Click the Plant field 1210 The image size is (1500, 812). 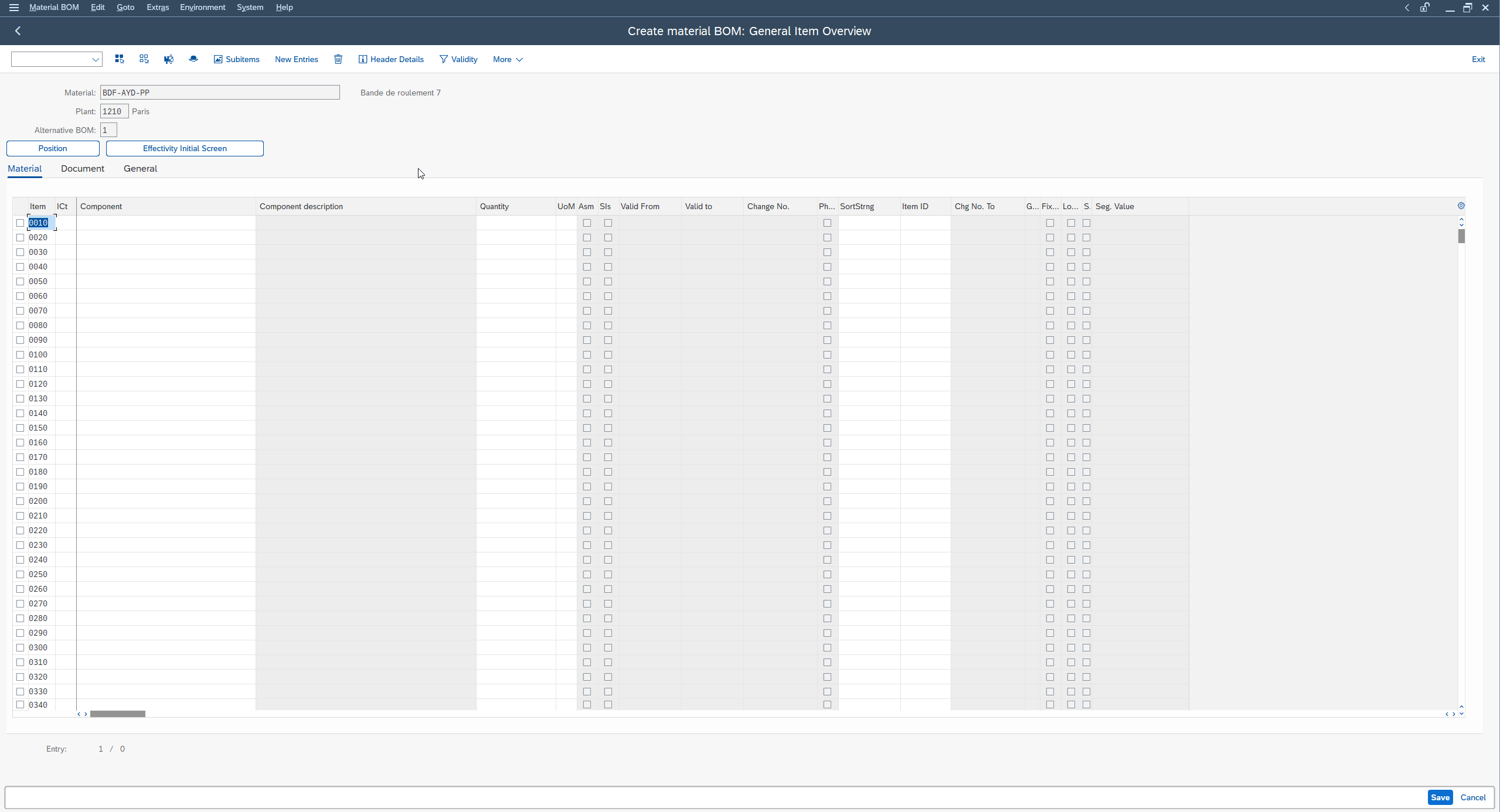pos(114,111)
